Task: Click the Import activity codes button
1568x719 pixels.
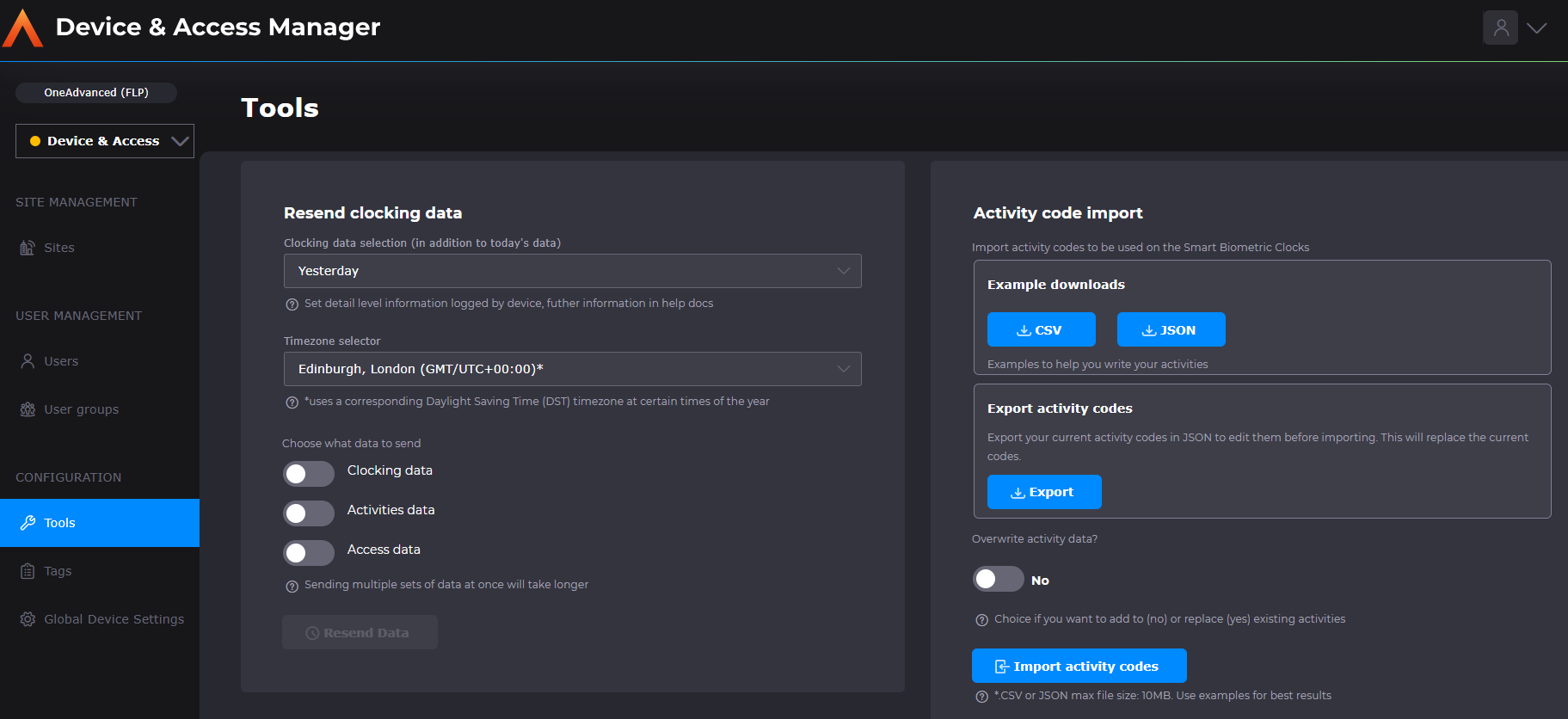Action: point(1079,666)
